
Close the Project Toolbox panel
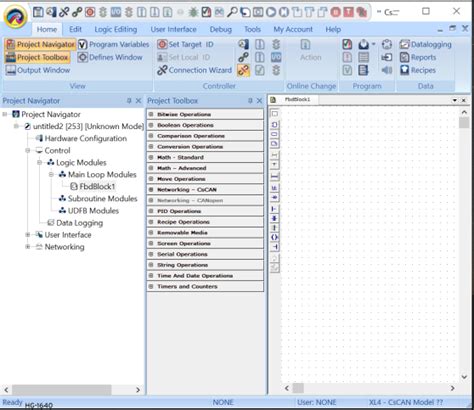[x=259, y=101]
